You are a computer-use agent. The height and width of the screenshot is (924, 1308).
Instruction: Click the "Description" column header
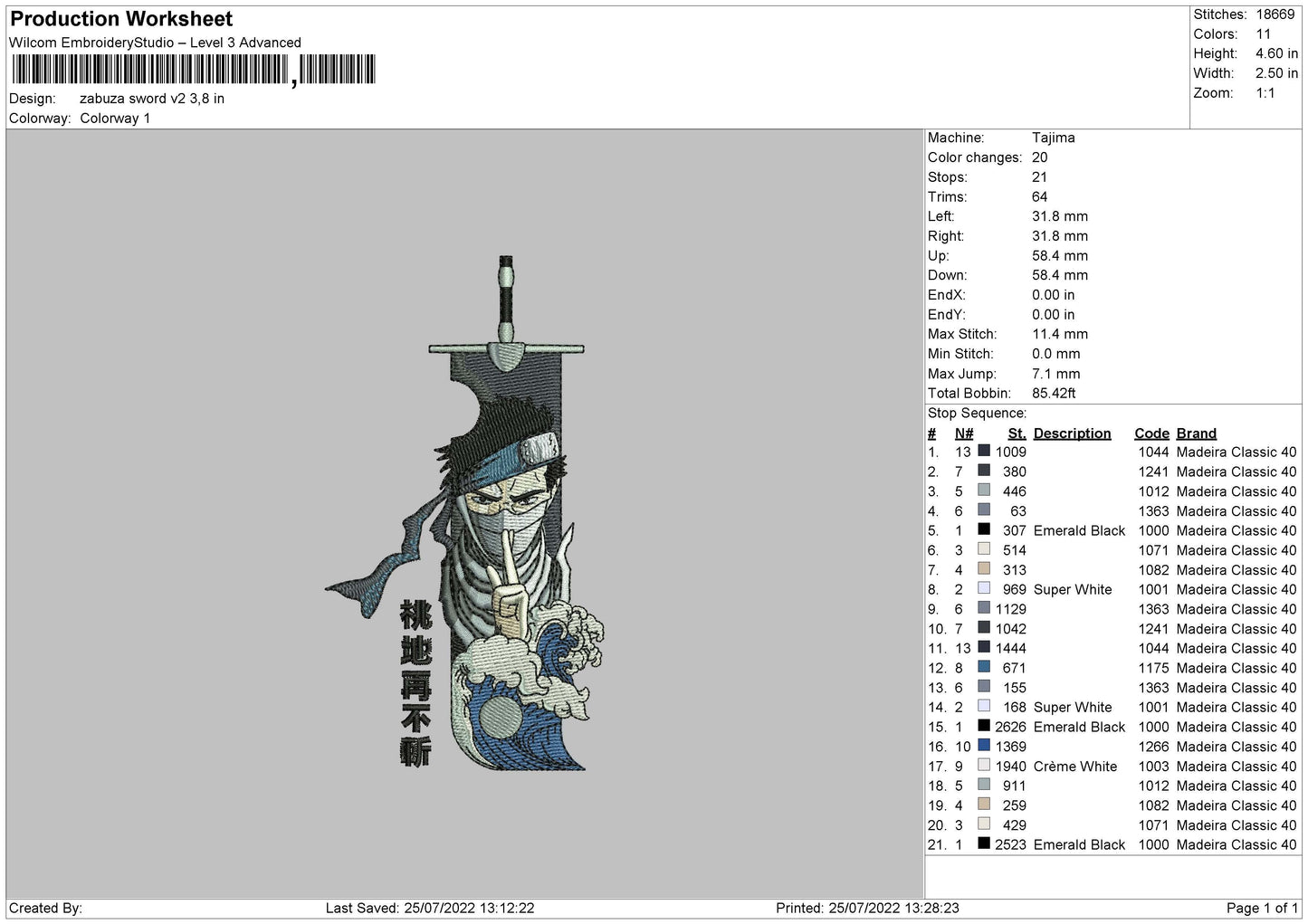[x=1073, y=433]
